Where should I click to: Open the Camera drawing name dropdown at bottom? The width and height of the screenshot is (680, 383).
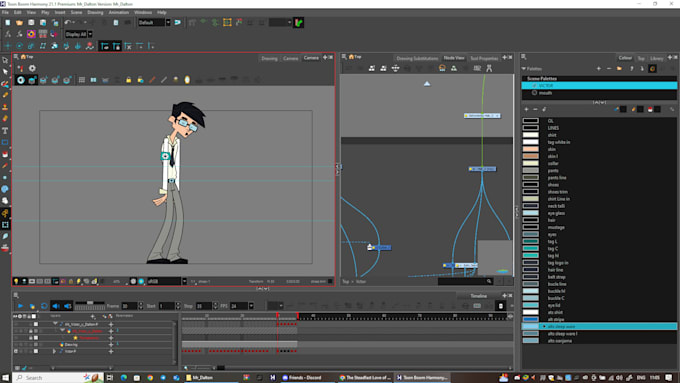184,282
